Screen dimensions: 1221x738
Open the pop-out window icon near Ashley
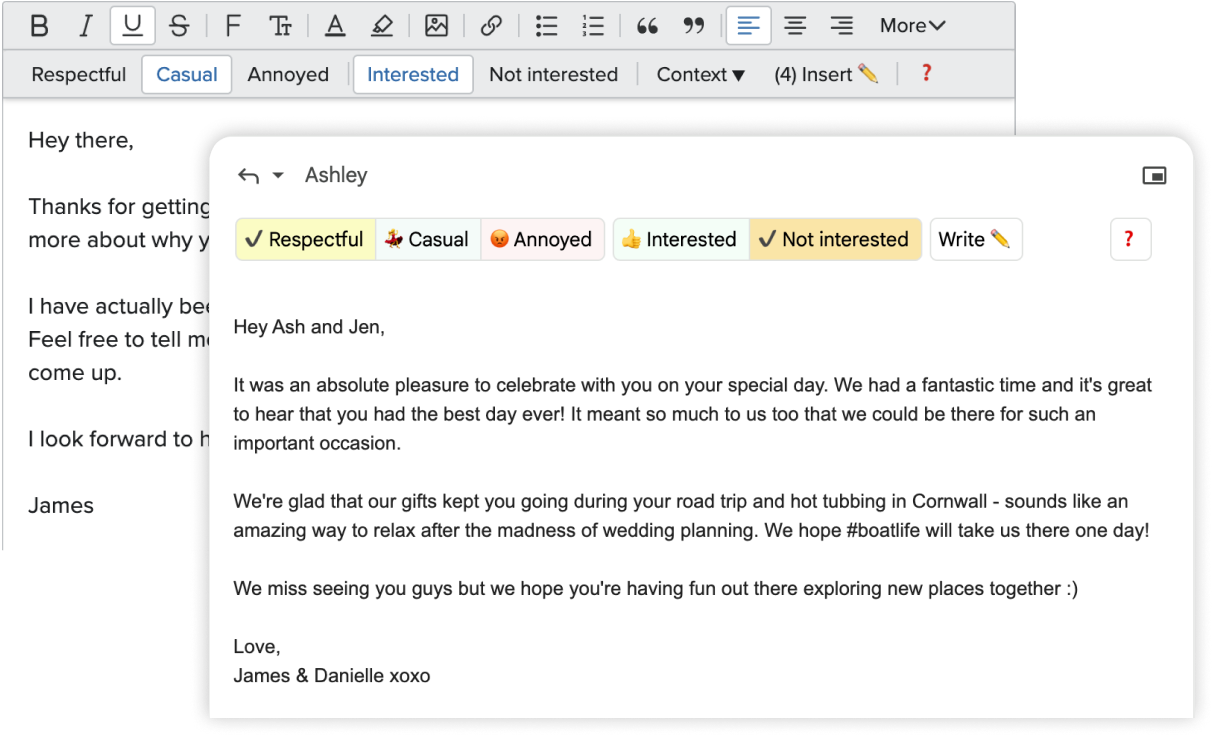tap(1154, 176)
